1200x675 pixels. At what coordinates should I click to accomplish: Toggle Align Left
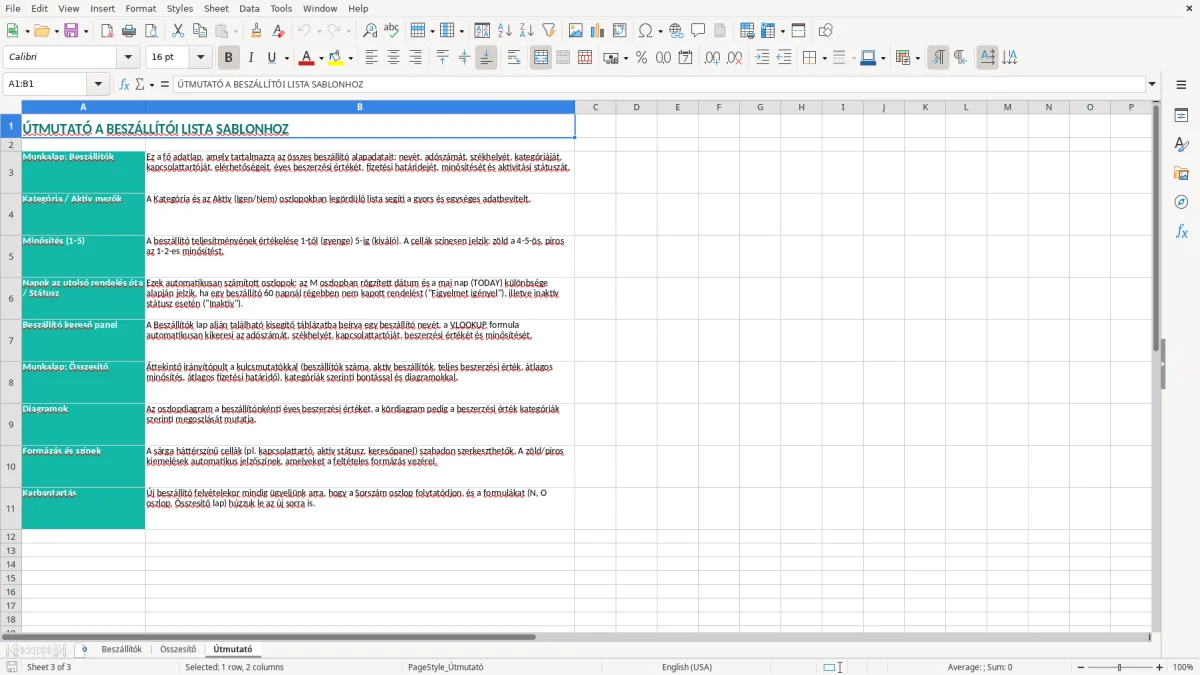tap(372, 58)
